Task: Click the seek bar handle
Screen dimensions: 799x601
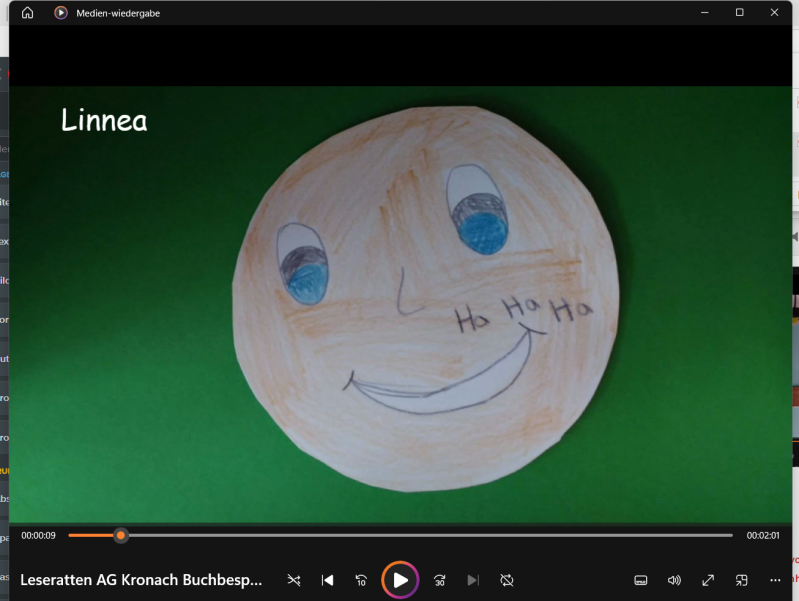Action: (121, 535)
